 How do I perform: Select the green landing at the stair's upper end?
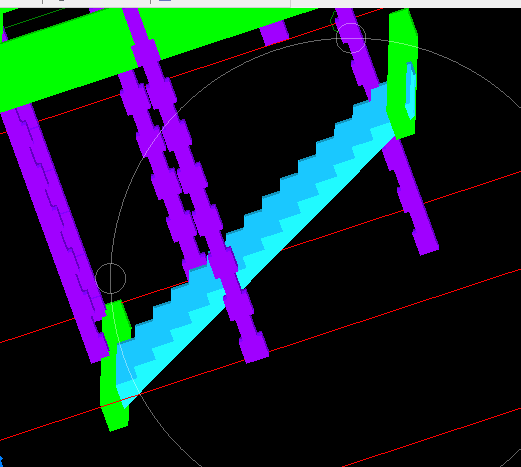(403, 73)
